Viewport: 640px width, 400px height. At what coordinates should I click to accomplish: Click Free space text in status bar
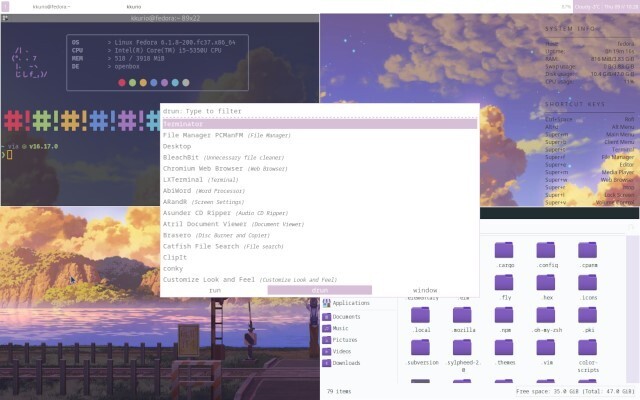click(x=575, y=391)
